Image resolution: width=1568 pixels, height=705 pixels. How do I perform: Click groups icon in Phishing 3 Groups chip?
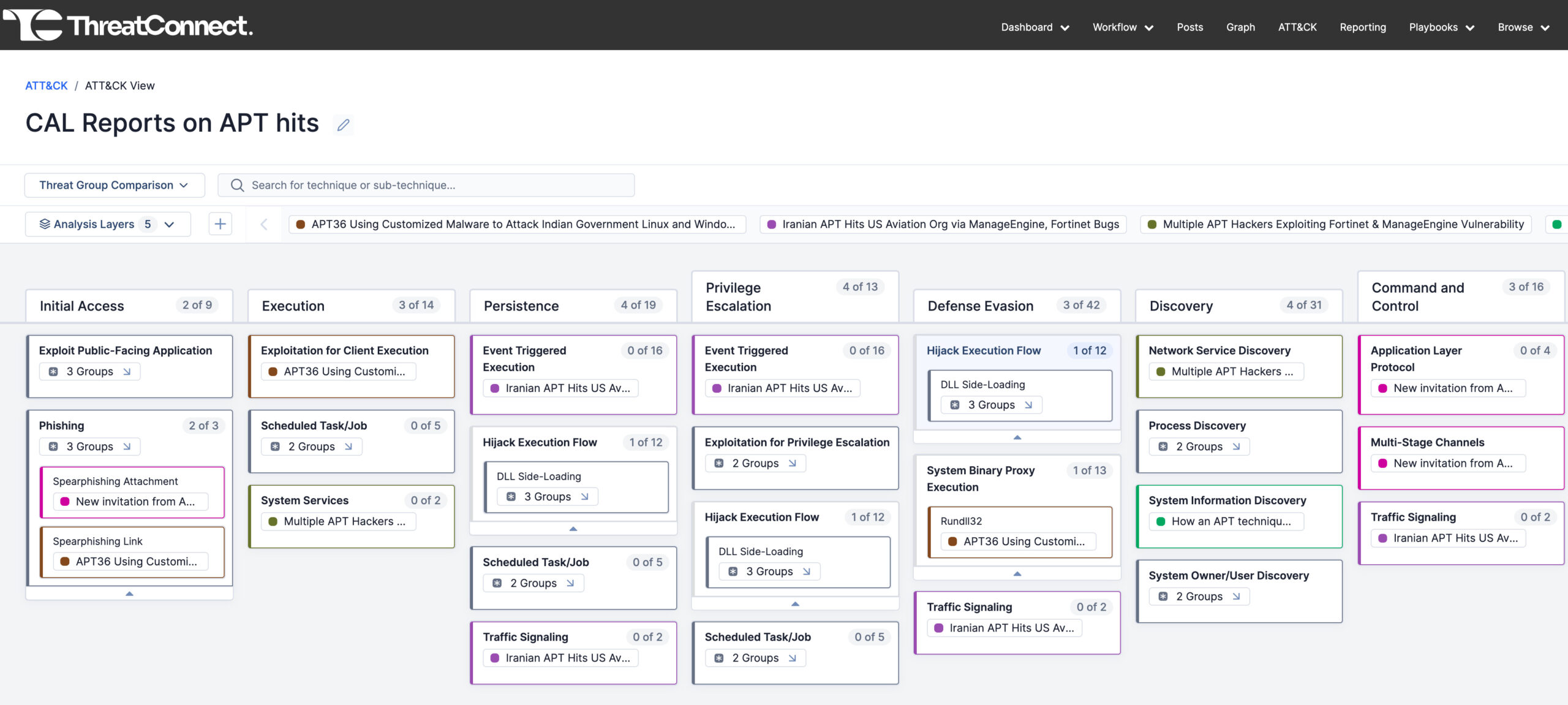click(53, 447)
